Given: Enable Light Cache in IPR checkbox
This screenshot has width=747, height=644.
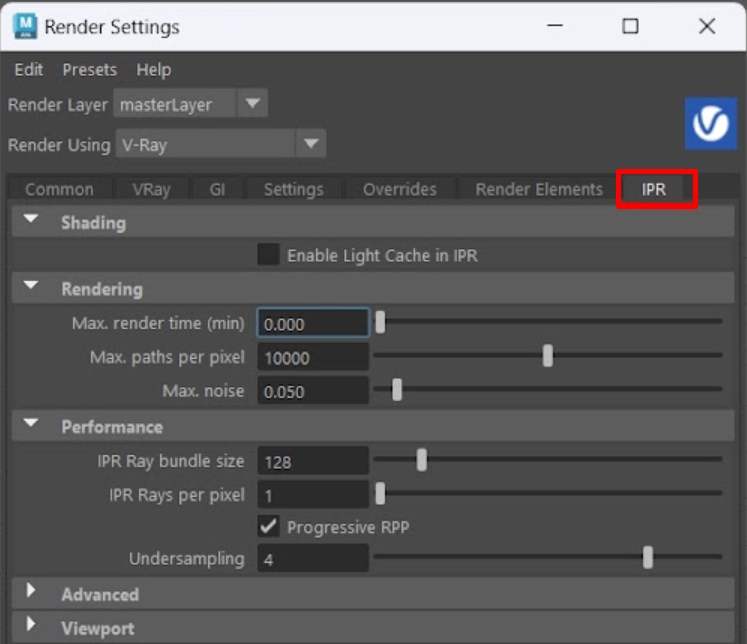Looking at the screenshot, I should [268, 254].
